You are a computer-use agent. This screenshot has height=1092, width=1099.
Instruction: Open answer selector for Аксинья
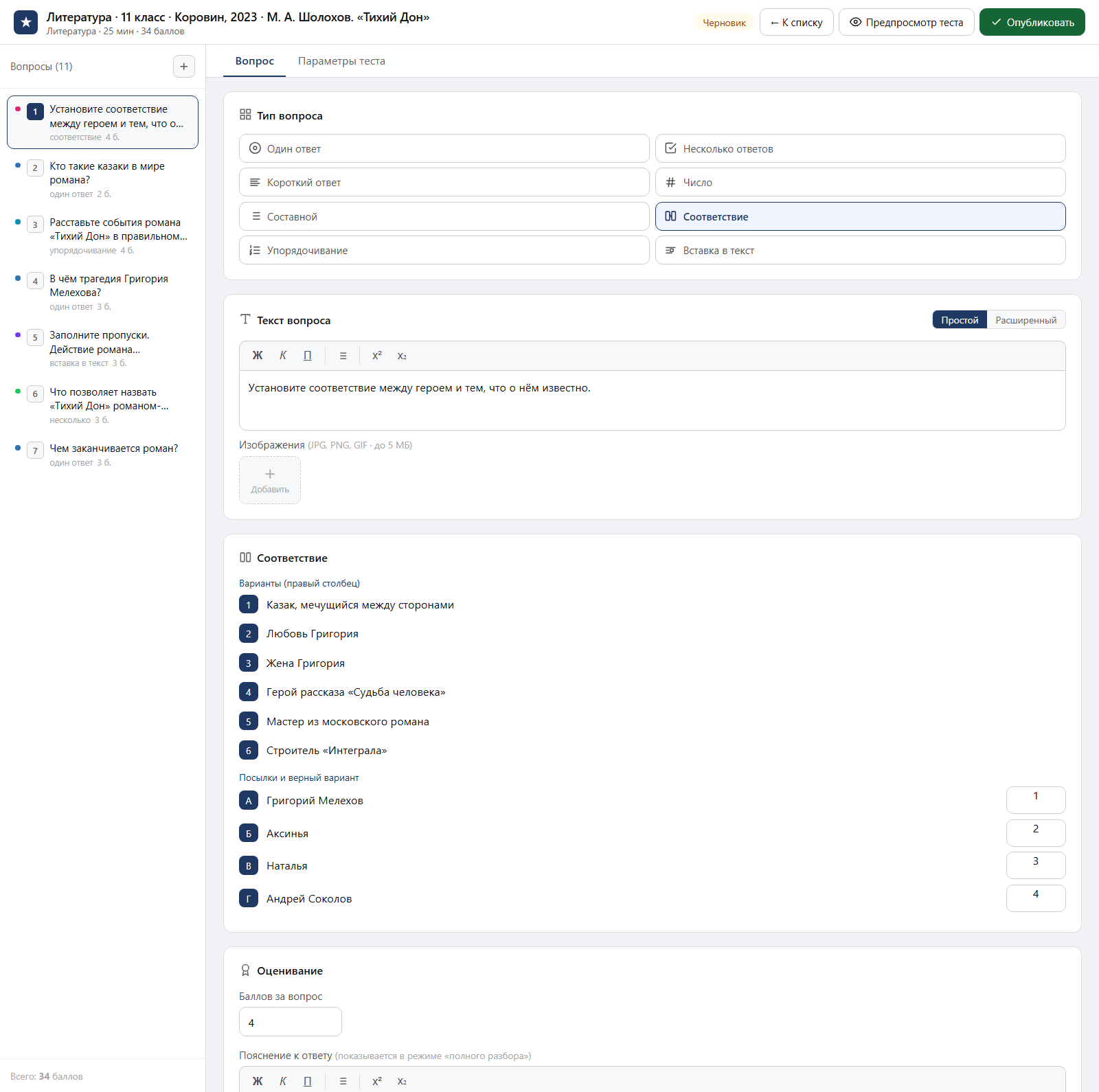coord(1036,833)
